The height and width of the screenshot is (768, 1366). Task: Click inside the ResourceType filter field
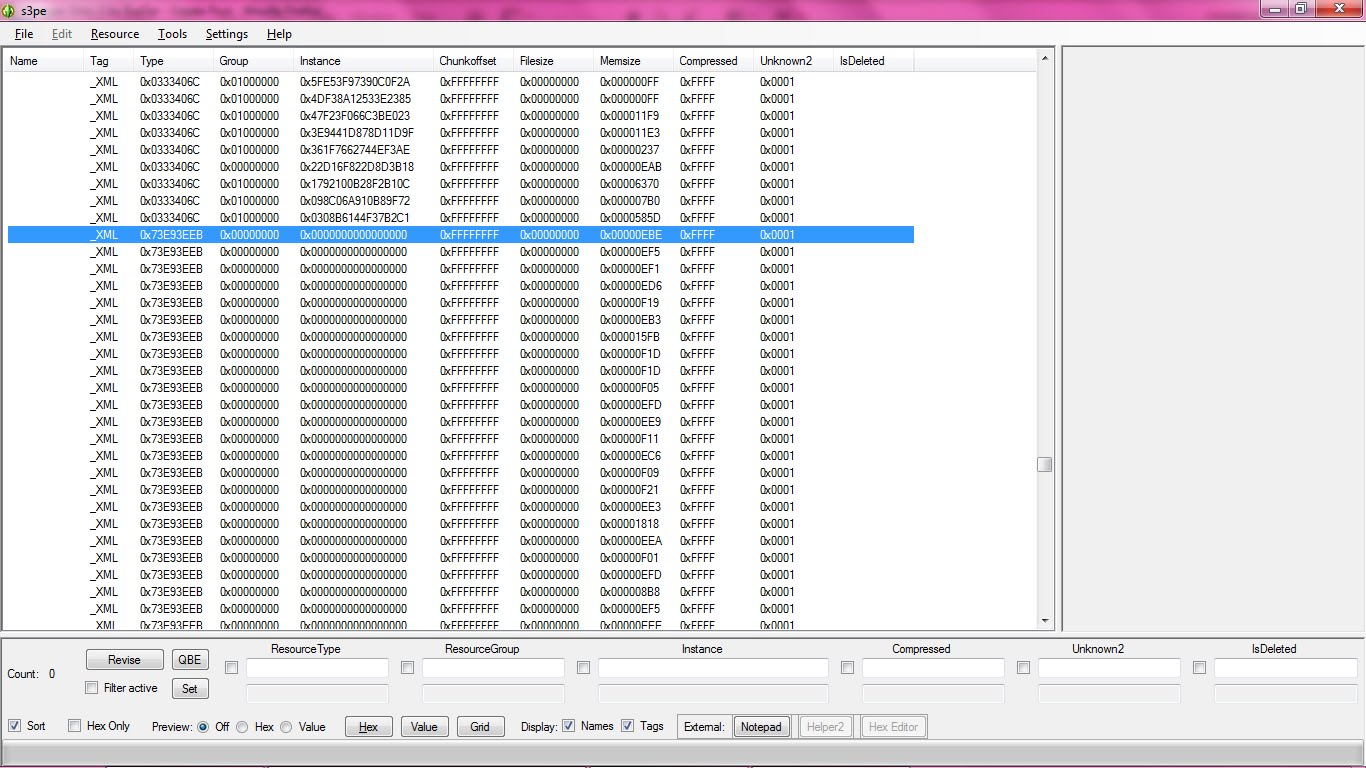(x=317, y=667)
